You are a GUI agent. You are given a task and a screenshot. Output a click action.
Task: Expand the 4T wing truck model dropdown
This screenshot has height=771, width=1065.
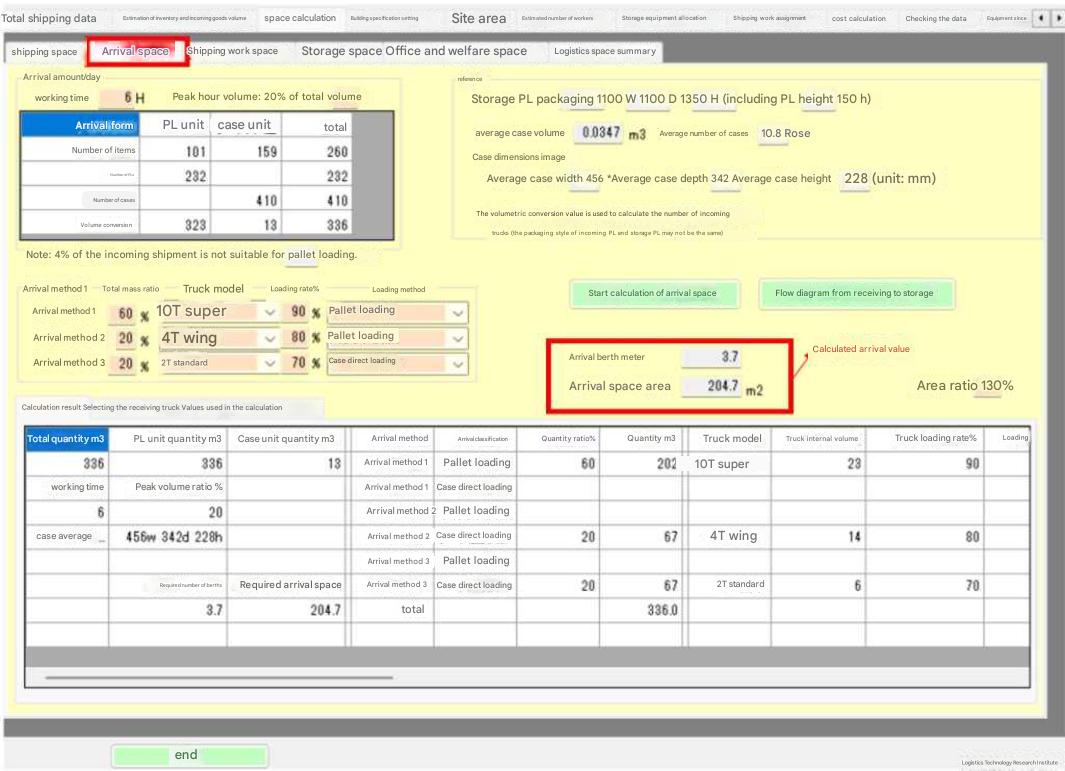(270, 339)
